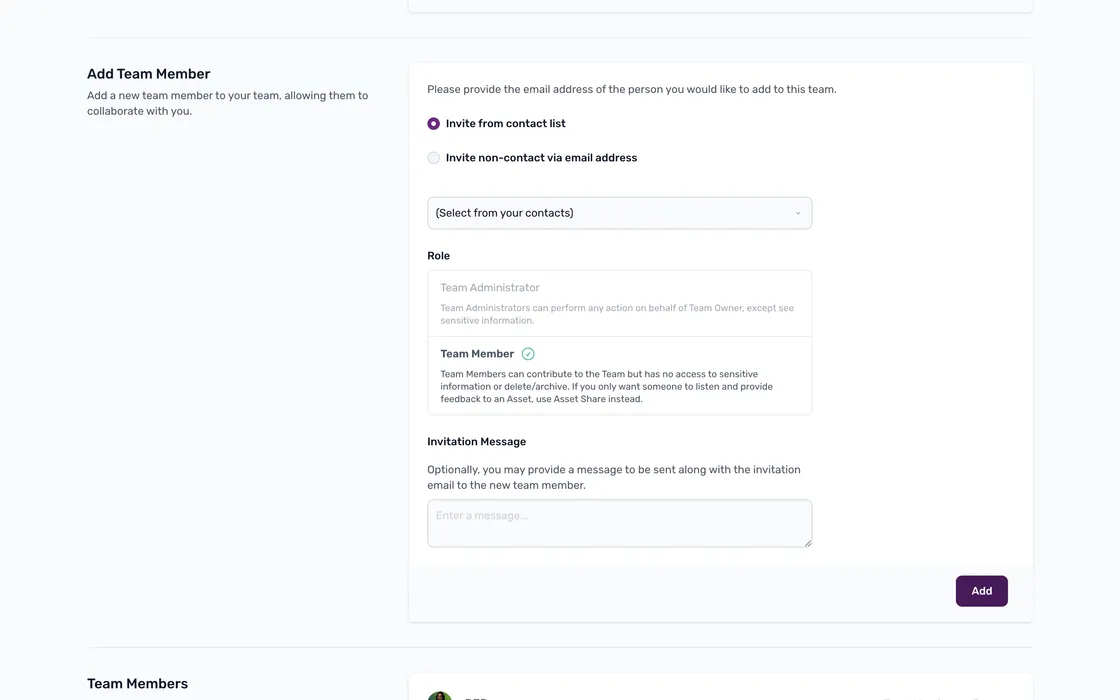Click the team member avatar thumbnail
The width and height of the screenshot is (1120, 700).
tap(439, 696)
